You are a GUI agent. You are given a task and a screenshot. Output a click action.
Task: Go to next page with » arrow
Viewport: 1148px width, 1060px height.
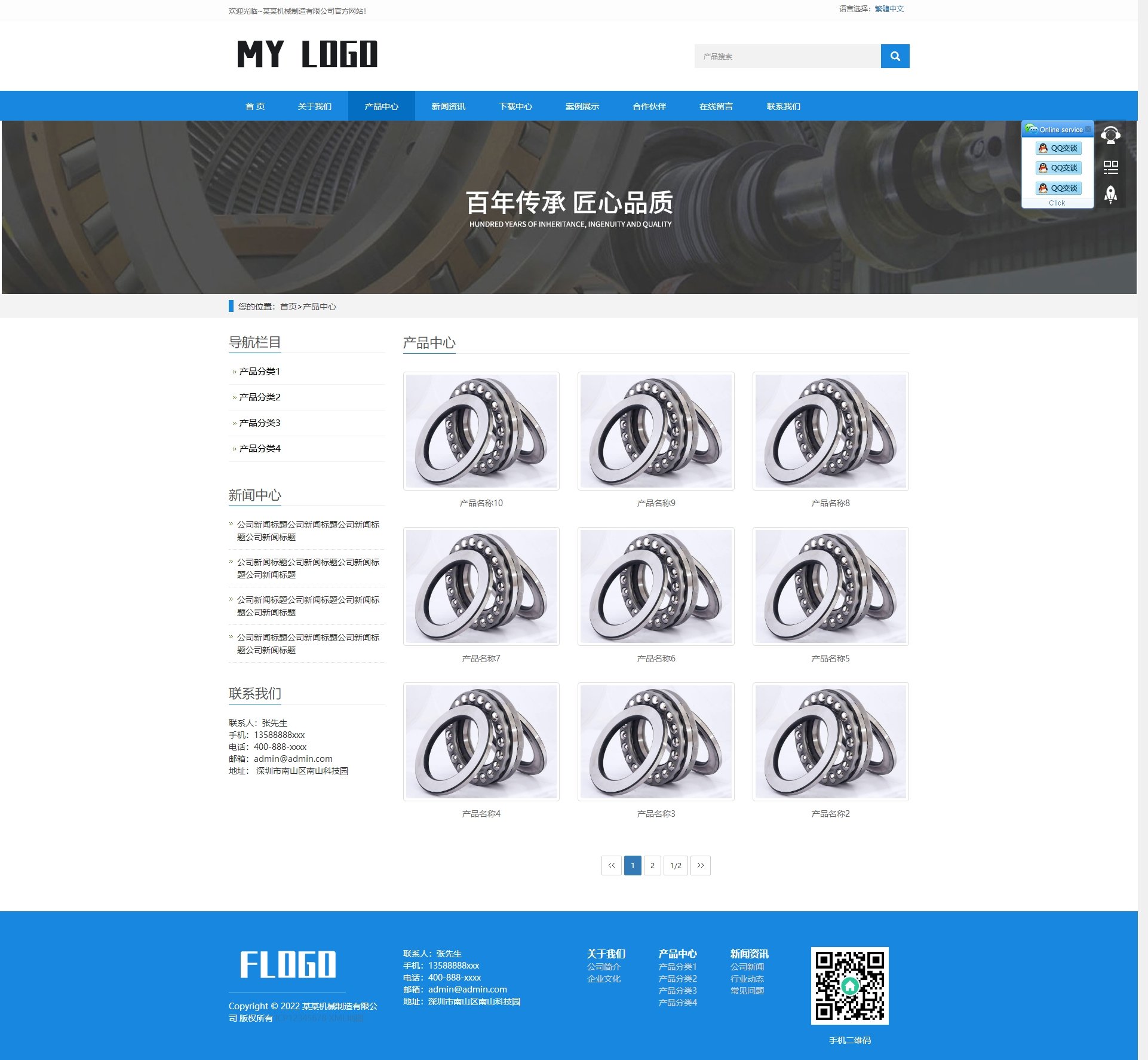pos(700,865)
